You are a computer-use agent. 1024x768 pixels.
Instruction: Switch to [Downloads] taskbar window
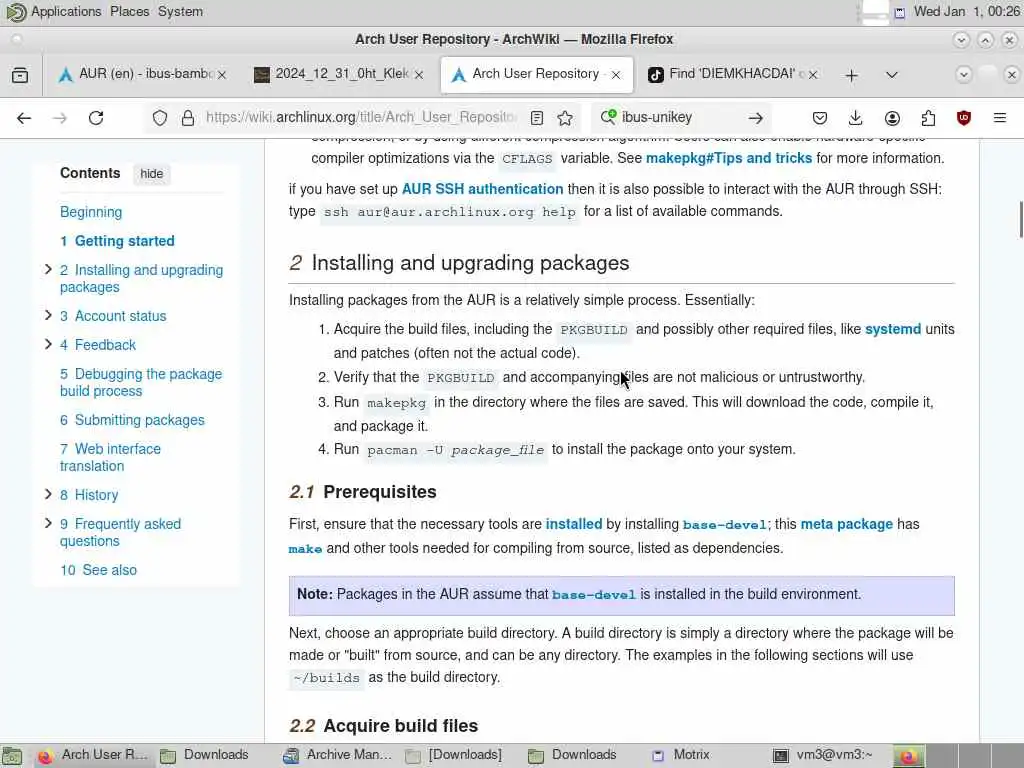click(454, 756)
